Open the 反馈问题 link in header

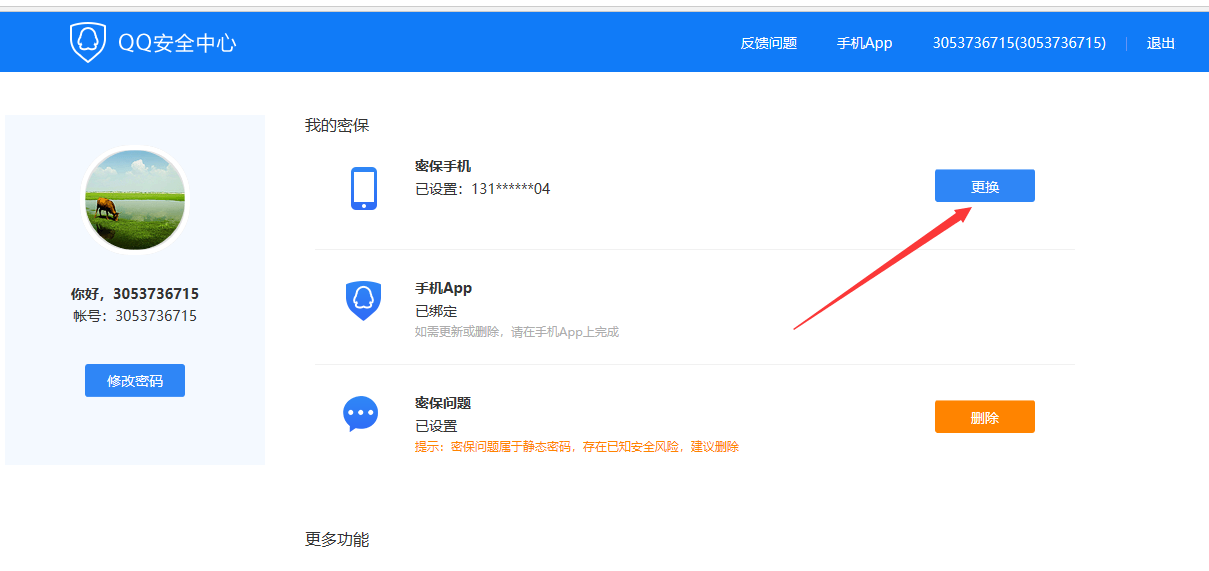(769, 43)
